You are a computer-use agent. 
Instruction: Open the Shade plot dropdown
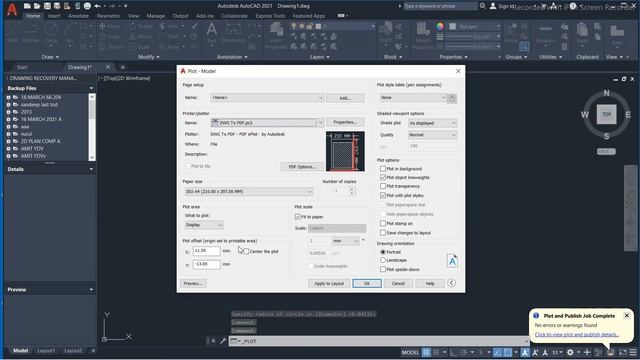point(432,123)
